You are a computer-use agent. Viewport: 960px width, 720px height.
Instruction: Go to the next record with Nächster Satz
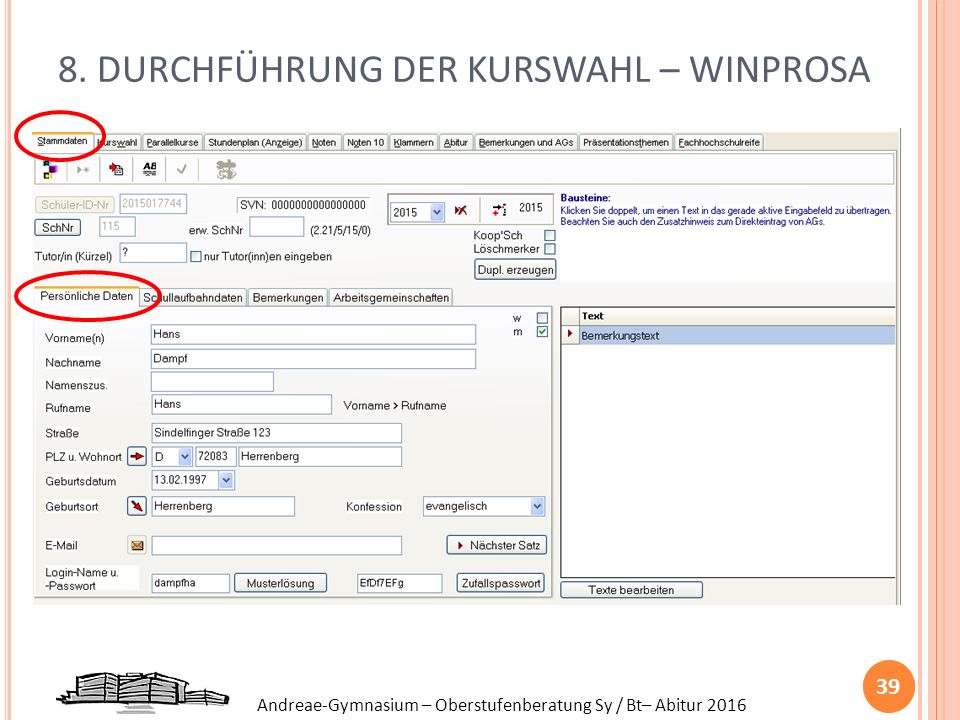pyautogui.click(x=497, y=545)
